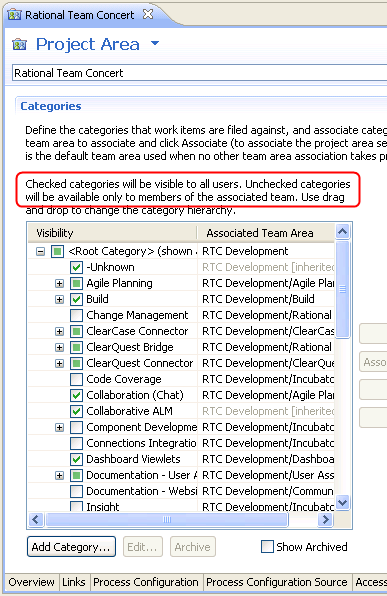The image size is (387, 596).
Task: Close the Rational Team Concert editor tab
Action: tap(148, 14)
